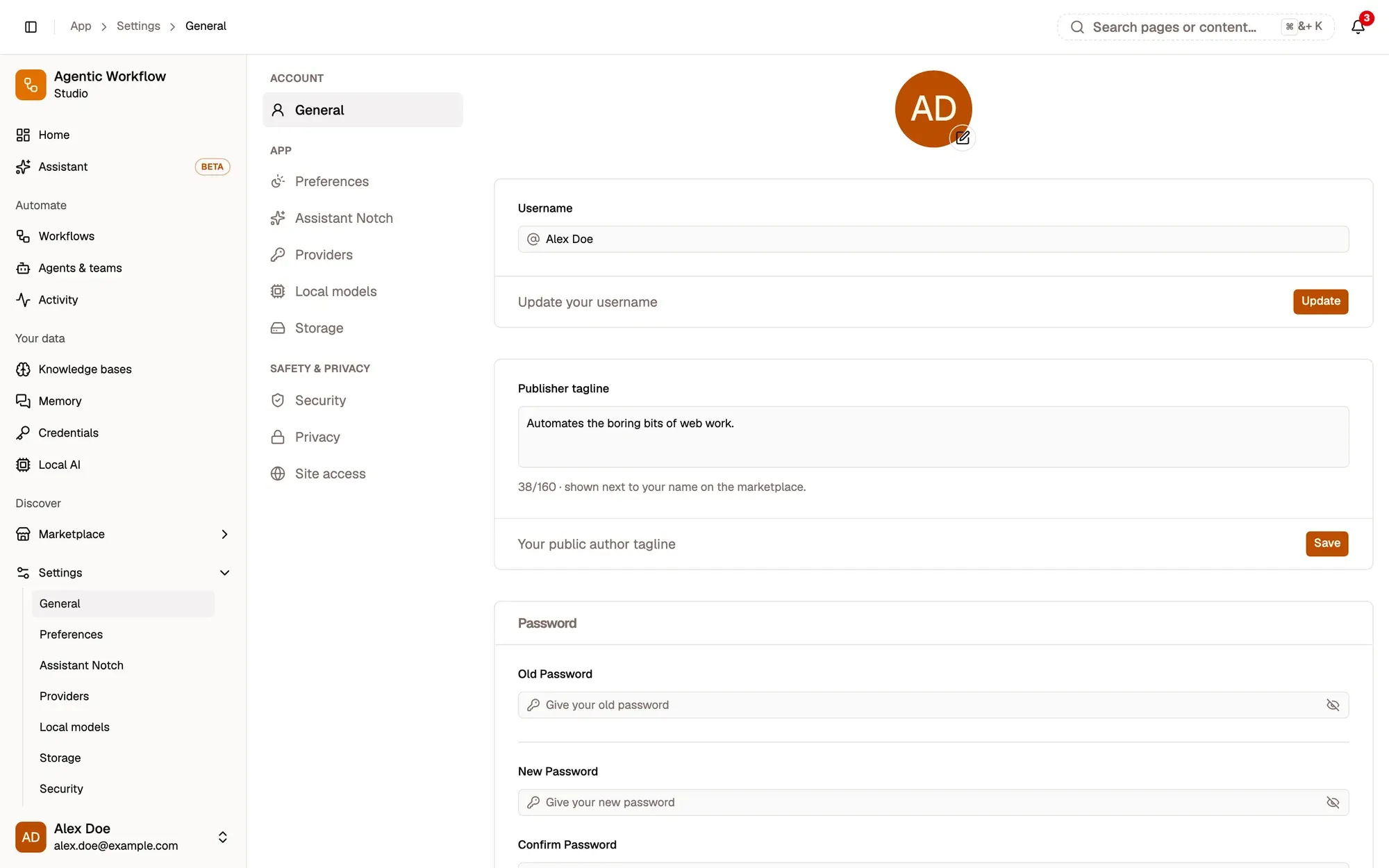The height and width of the screenshot is (868, 1389).
Task: Click the General person icon in settings nav
Action: click(278, 110)
